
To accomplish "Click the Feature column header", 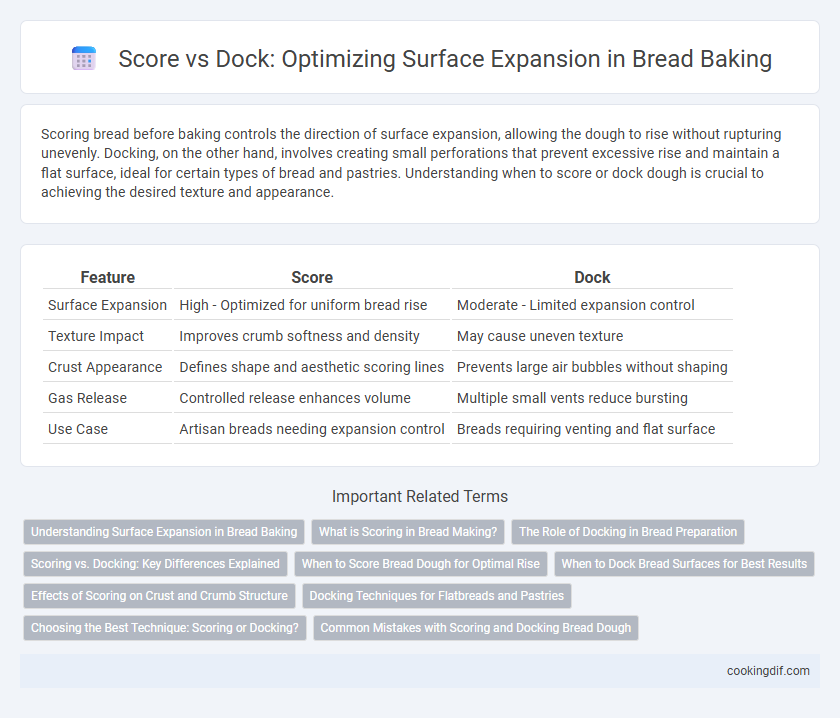I will [108, 277].
